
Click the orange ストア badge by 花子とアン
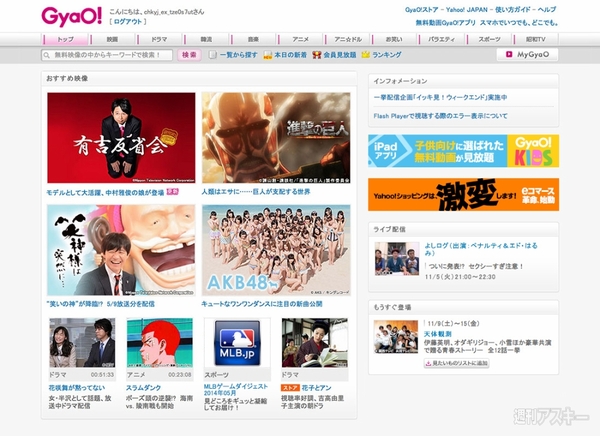290,388
